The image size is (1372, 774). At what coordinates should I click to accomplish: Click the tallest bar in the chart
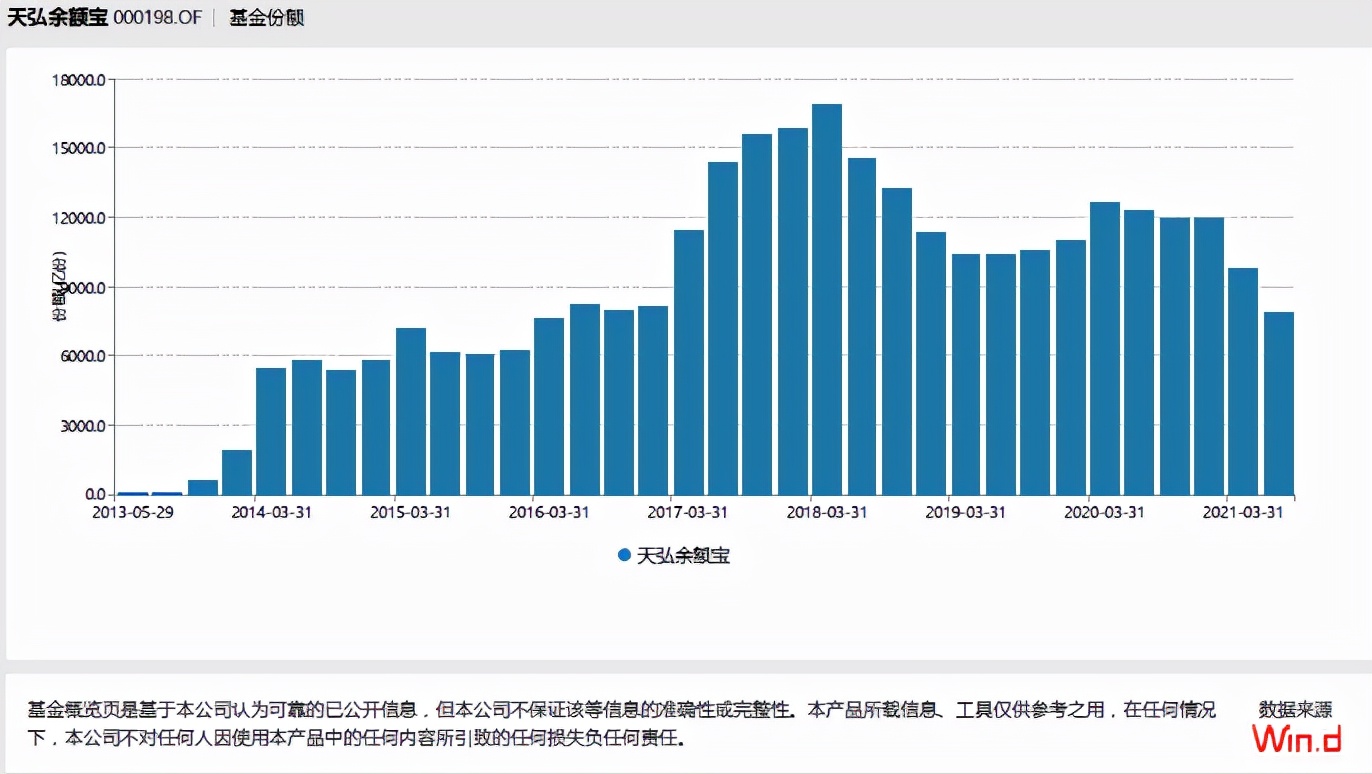827,299
